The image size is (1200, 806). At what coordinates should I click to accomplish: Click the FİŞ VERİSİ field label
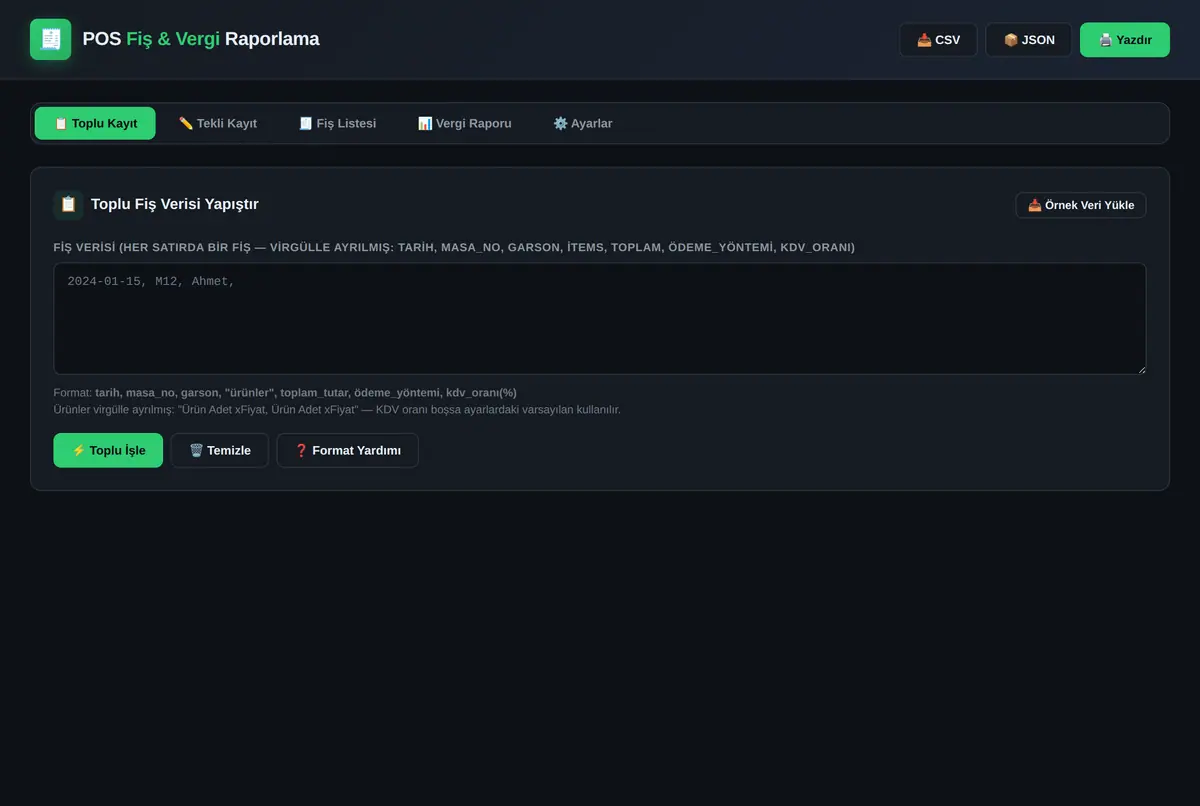pyautogui.click(x=454, y=247)
